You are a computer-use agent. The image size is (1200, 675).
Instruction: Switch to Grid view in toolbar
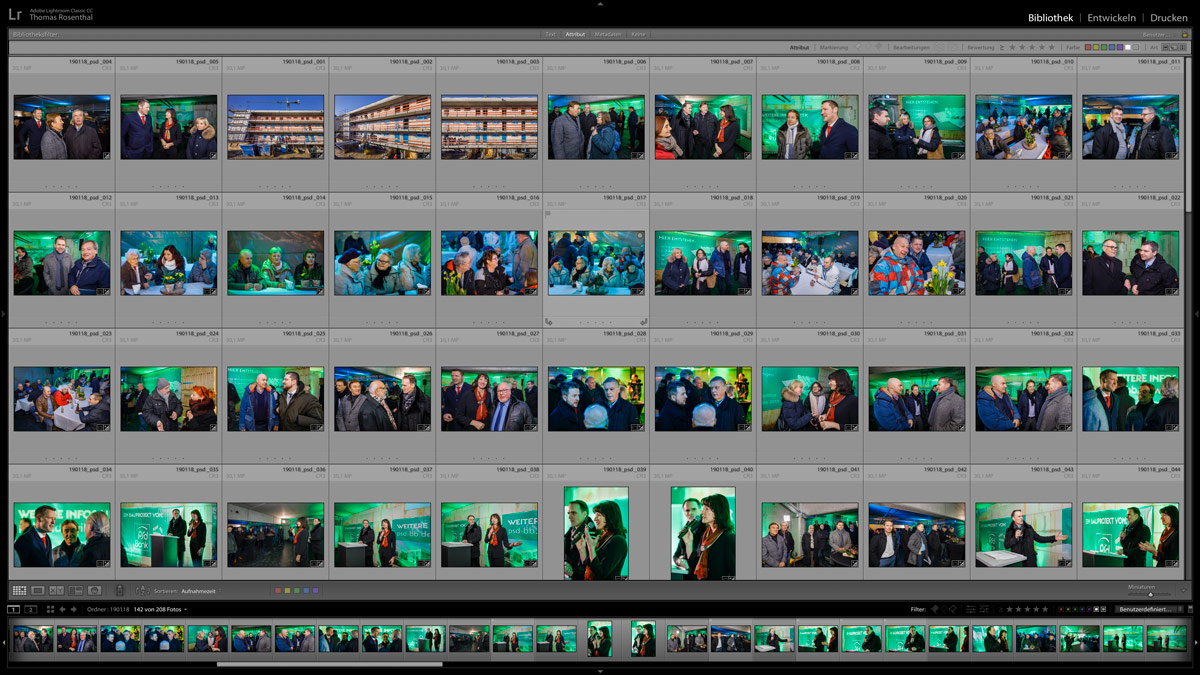[19, 591]
